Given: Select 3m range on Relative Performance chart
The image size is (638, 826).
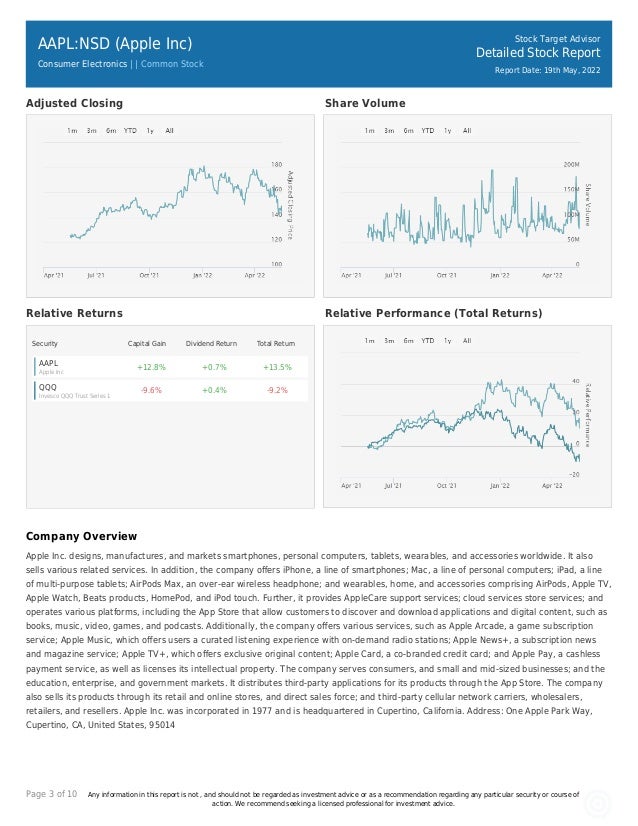Looking at the screenshot, I should (x=389, y=341).
